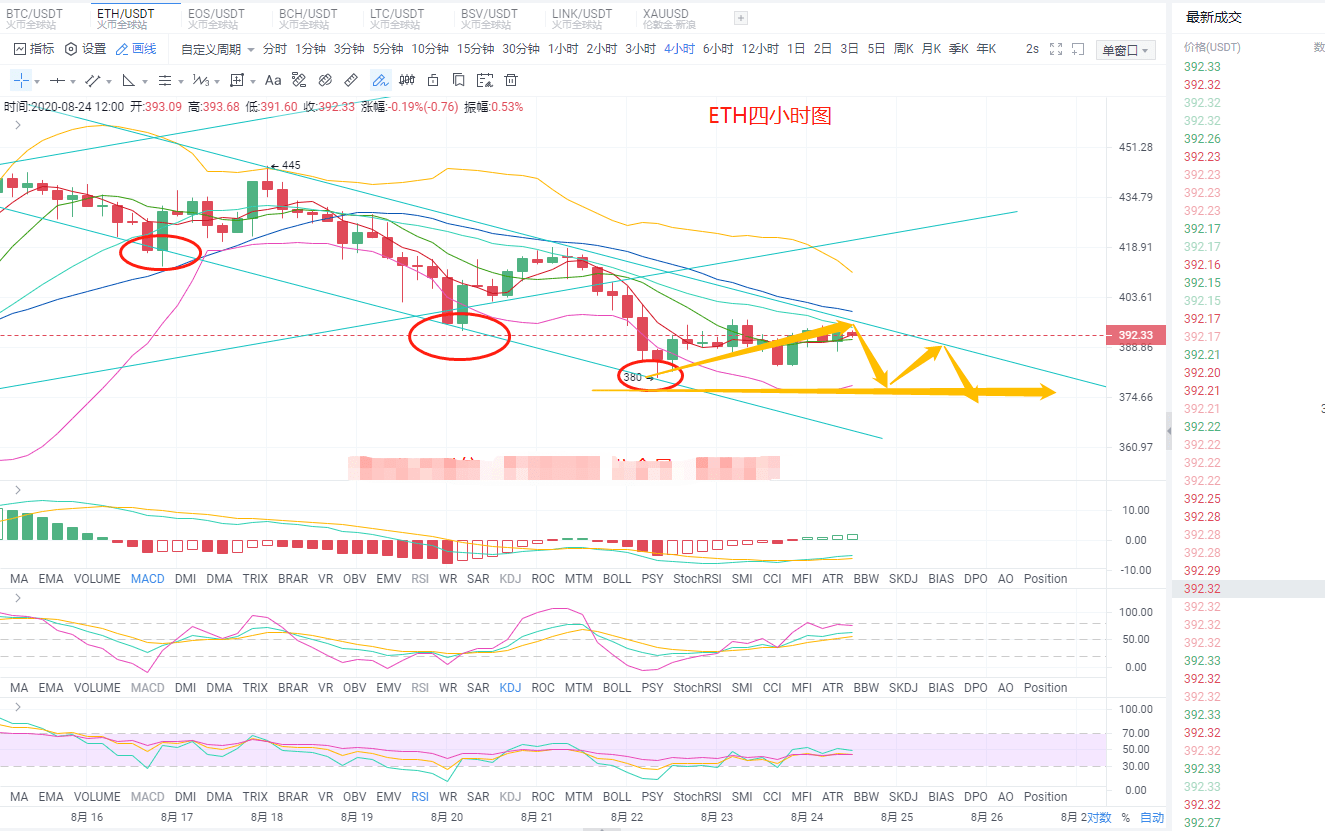Switch the MACD-highlighted indicator row to TRIX
The width and height of the screenshot is (1325, 831).
[x=255, y=579]
